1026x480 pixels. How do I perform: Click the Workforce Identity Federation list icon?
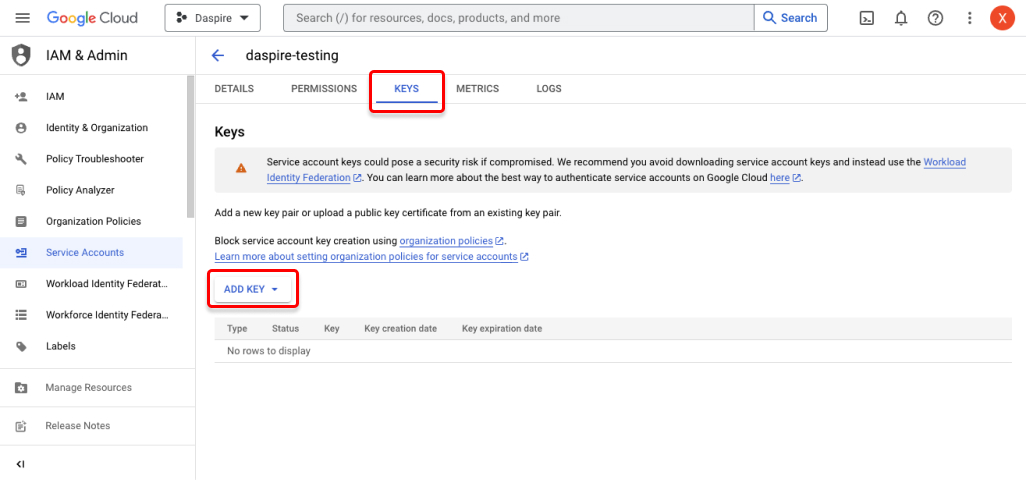click(21, 315)
